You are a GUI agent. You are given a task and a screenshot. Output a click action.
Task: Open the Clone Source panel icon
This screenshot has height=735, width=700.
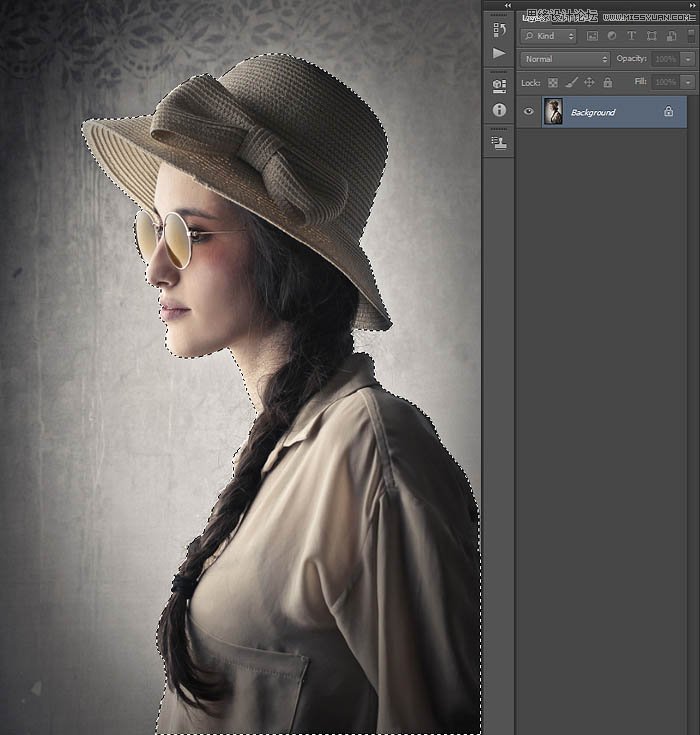tap(499, 143)
